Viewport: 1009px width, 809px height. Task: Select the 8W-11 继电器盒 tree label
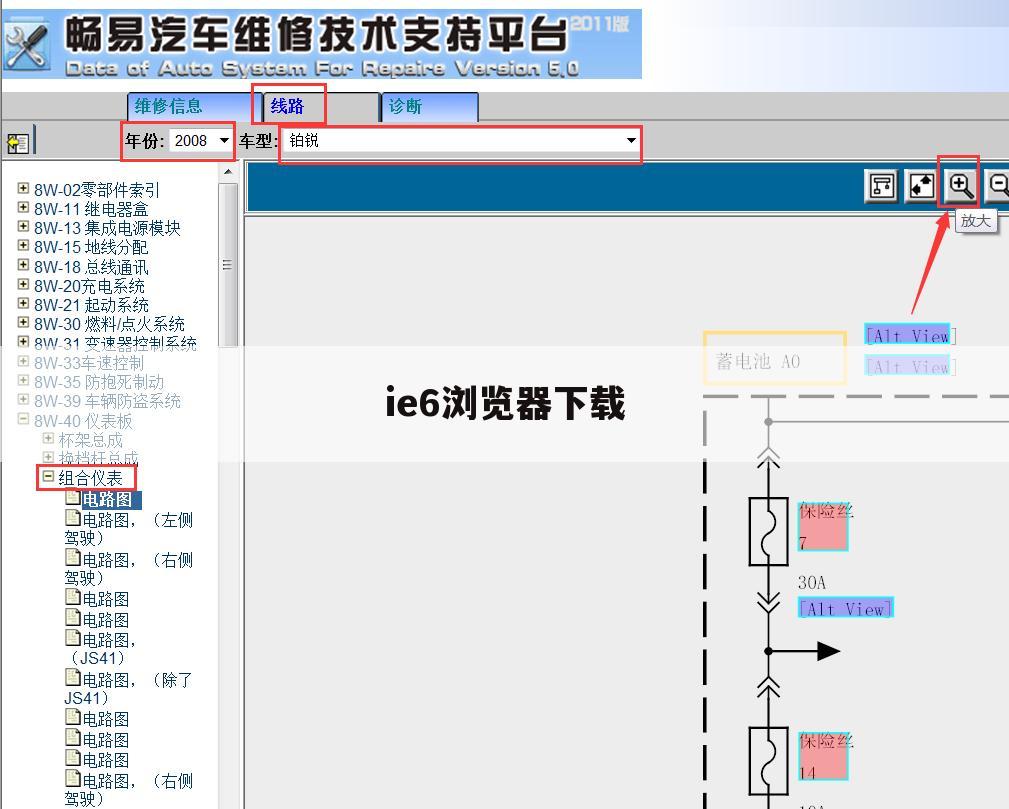(91, 210)
